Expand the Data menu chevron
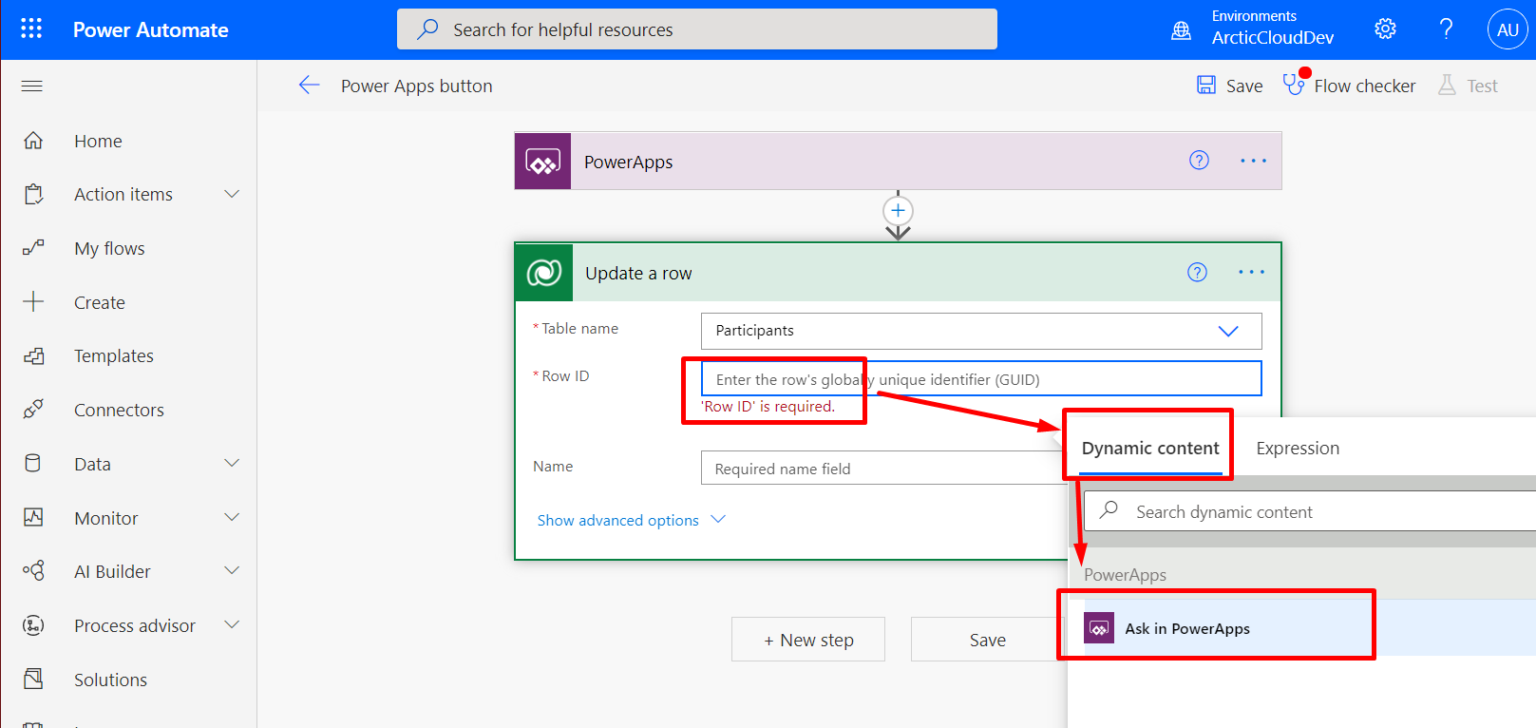Screen dimensions: 1536x728 232,463
